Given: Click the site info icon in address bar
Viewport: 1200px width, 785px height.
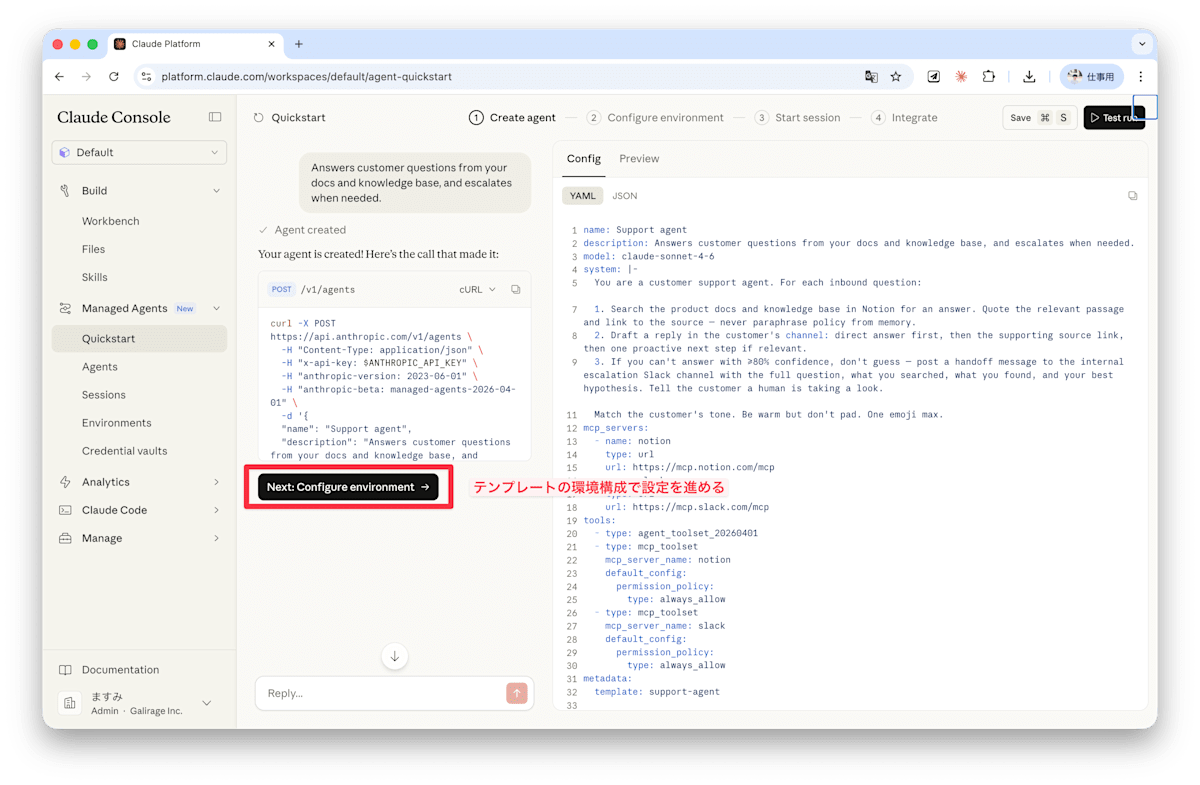Looking at the screenshot, I should pos(146,76).
